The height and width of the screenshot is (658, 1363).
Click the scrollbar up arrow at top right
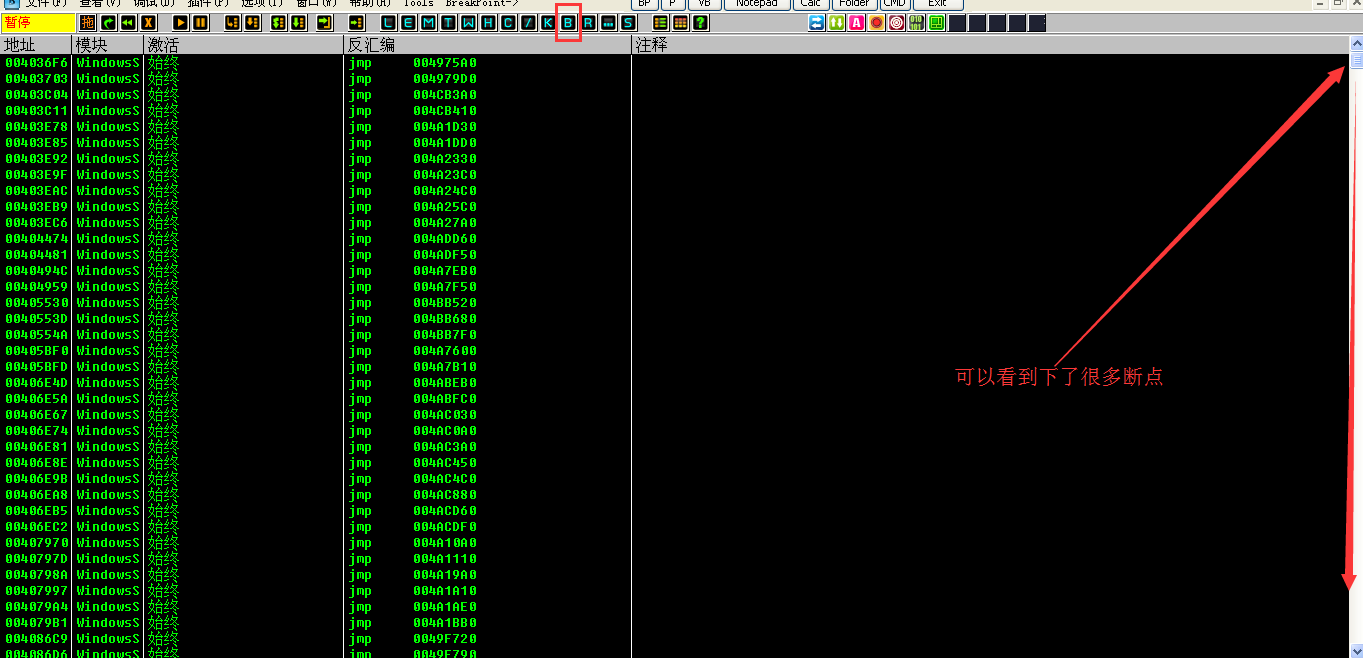pos(1356,44)
